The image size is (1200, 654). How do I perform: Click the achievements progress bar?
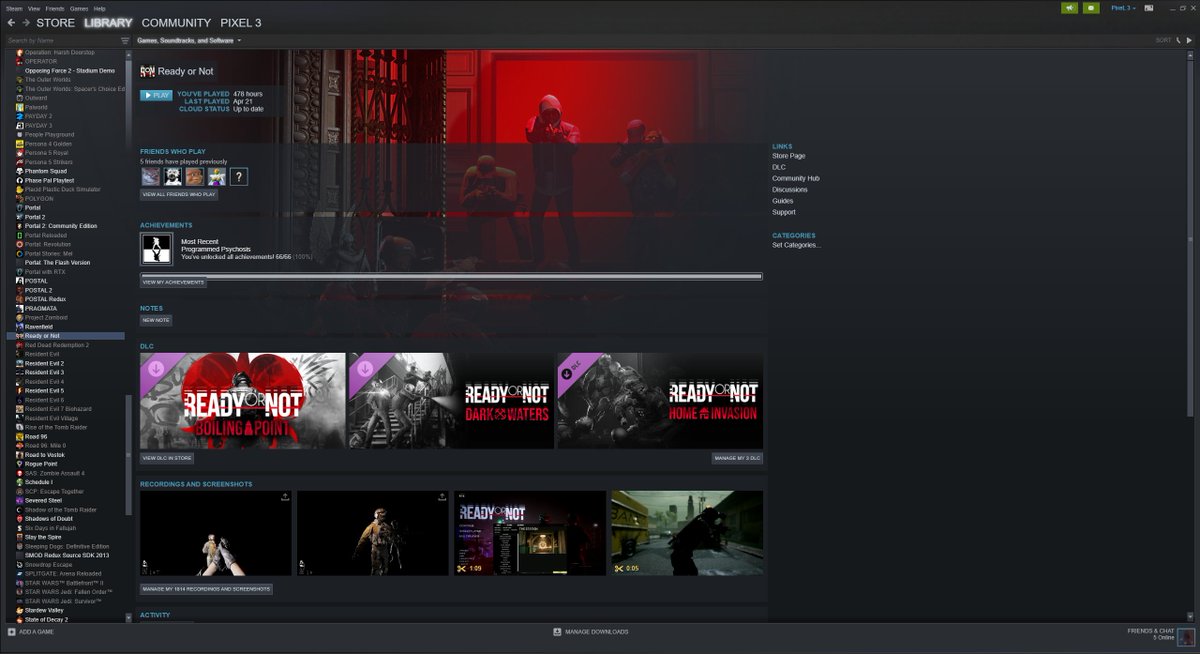click(x=451, y=276)
